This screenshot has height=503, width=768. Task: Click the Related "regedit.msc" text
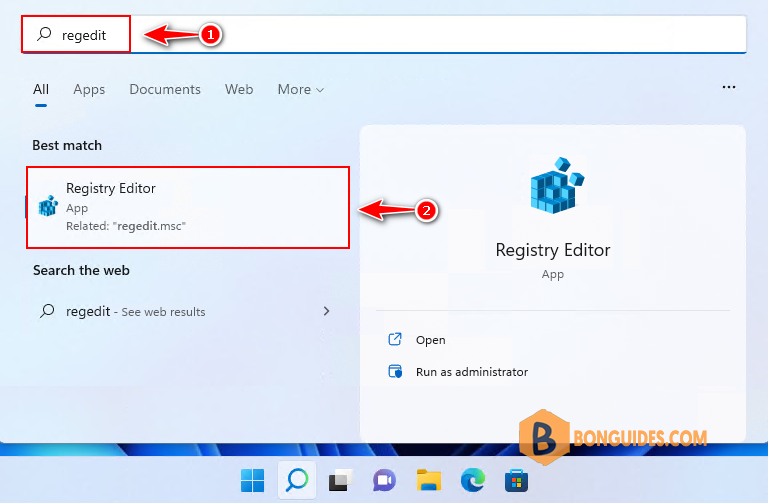tap(126, 226)
